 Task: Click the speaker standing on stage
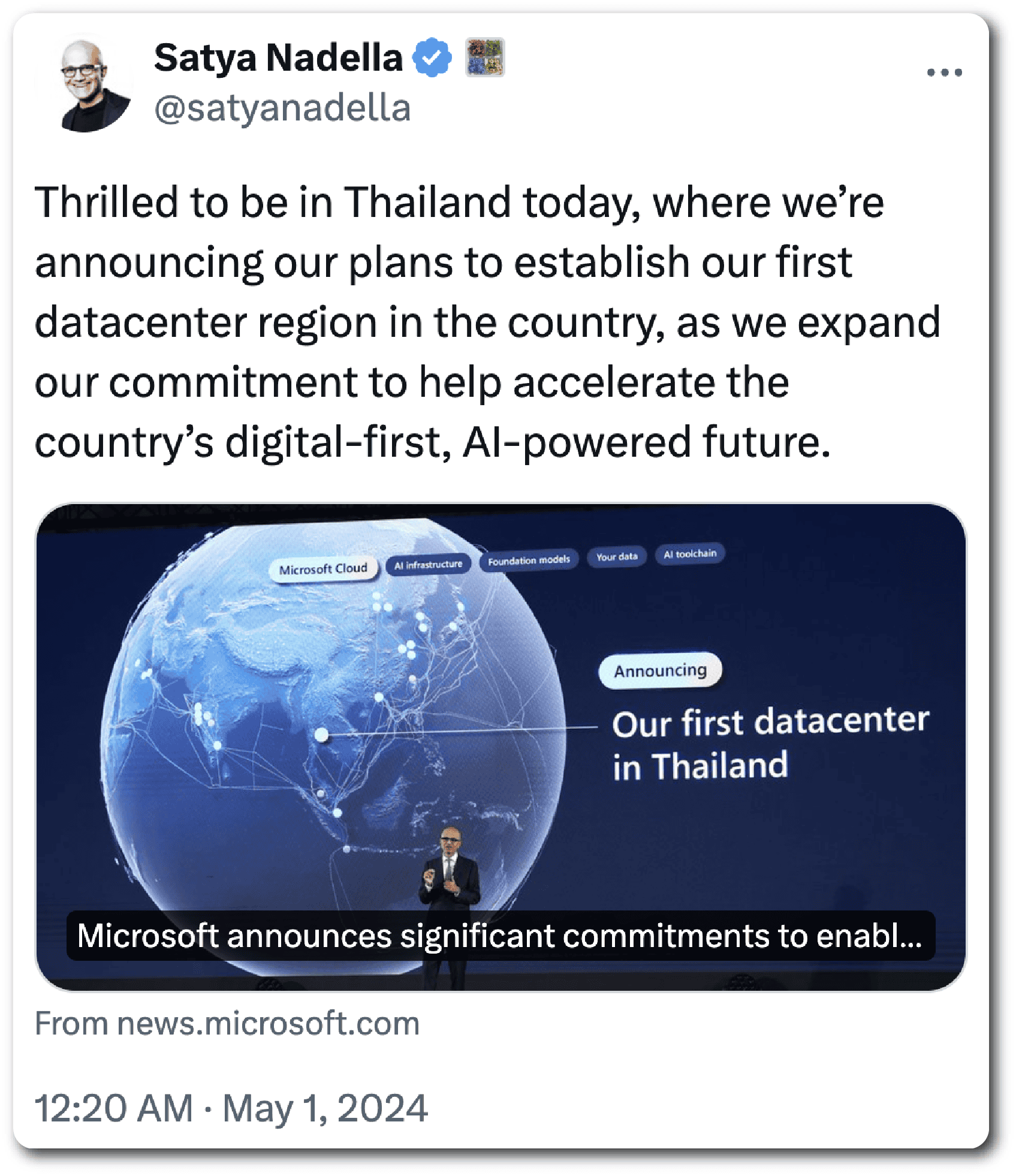(x=449, y=870)
